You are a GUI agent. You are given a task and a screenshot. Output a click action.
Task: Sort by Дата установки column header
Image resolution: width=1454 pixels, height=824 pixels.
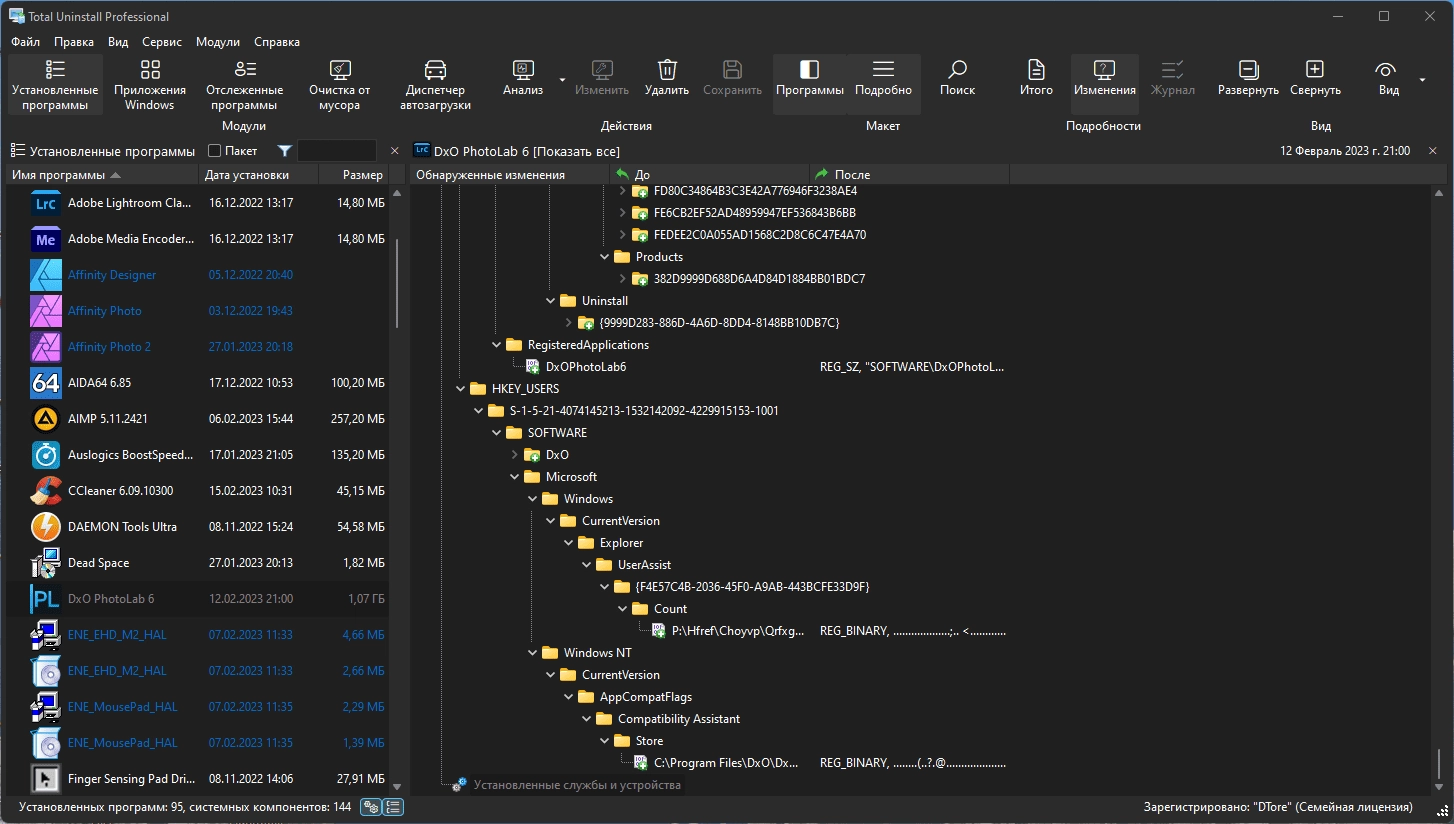click(x=246, y=175)
